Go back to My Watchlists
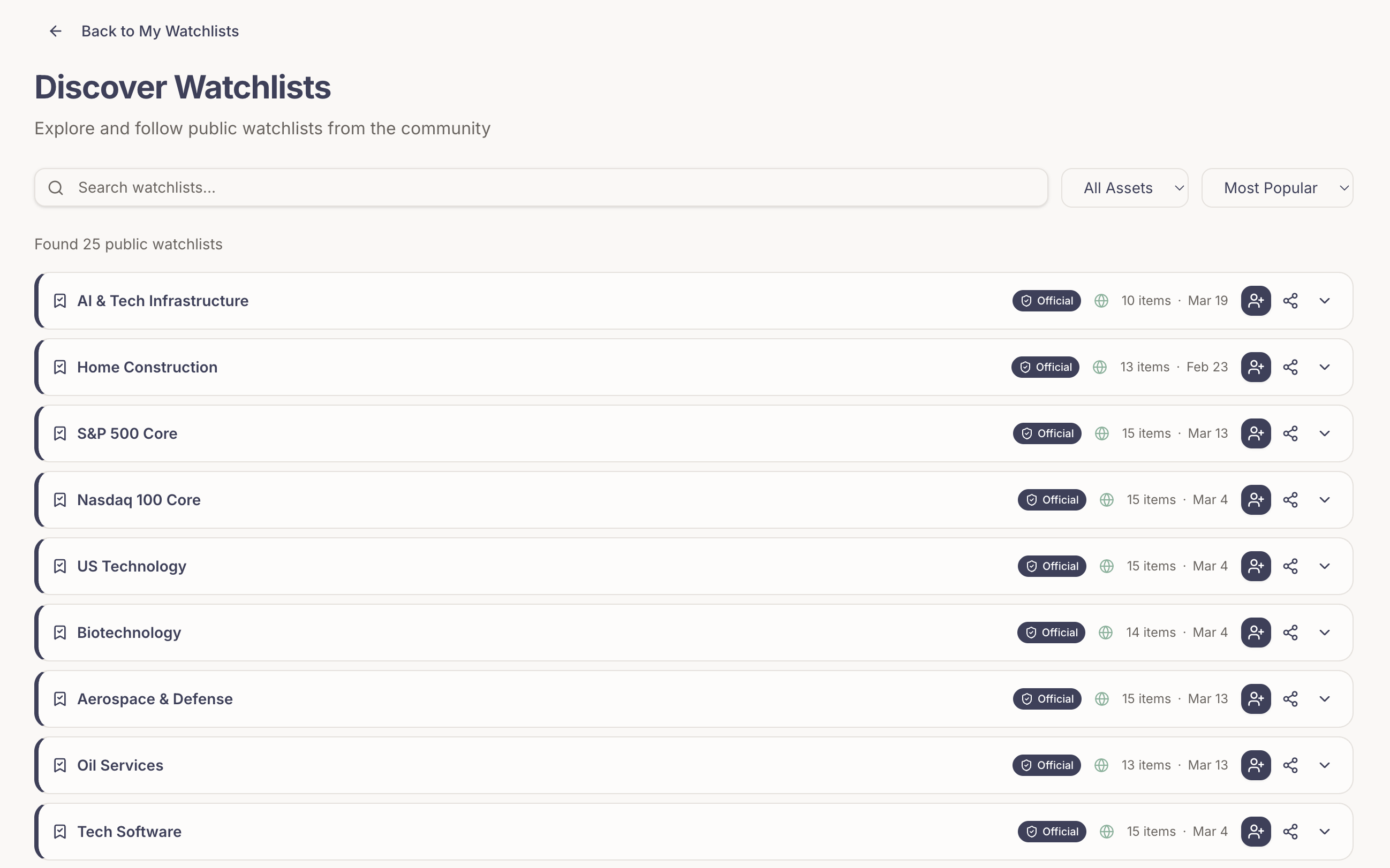The image size is (1390, 868). click(x=160, y=31)
